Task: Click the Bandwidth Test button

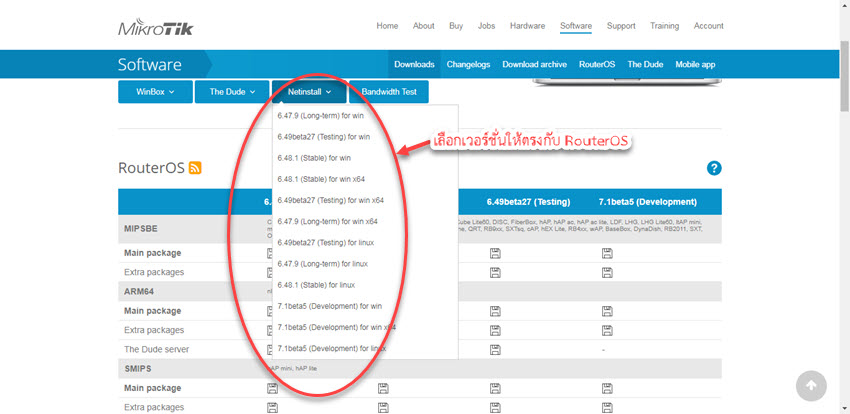Action: [389, 92]
